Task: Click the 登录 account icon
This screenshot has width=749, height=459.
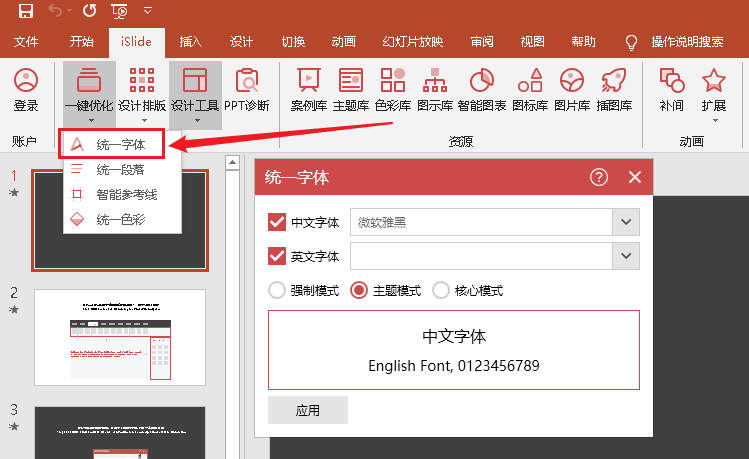Action: [26, 89]
